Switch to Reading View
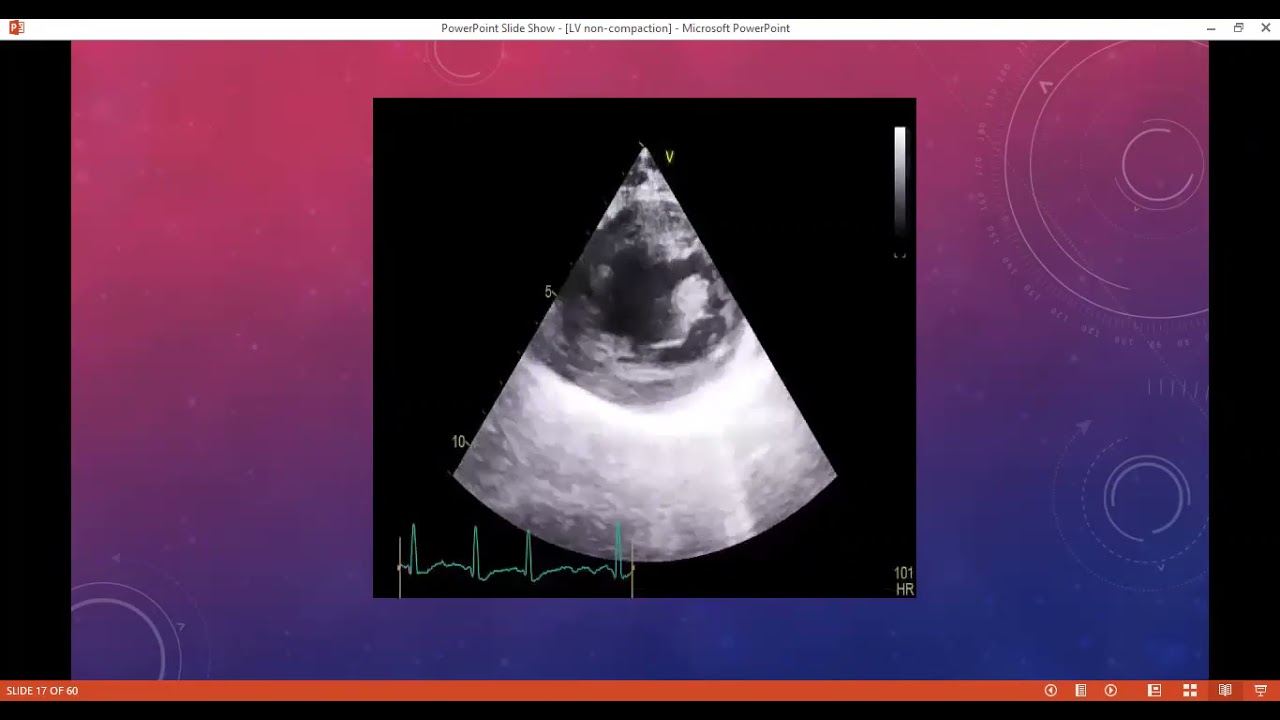The height and width of the screenshot is (720, 1280). pos(1225,690)
